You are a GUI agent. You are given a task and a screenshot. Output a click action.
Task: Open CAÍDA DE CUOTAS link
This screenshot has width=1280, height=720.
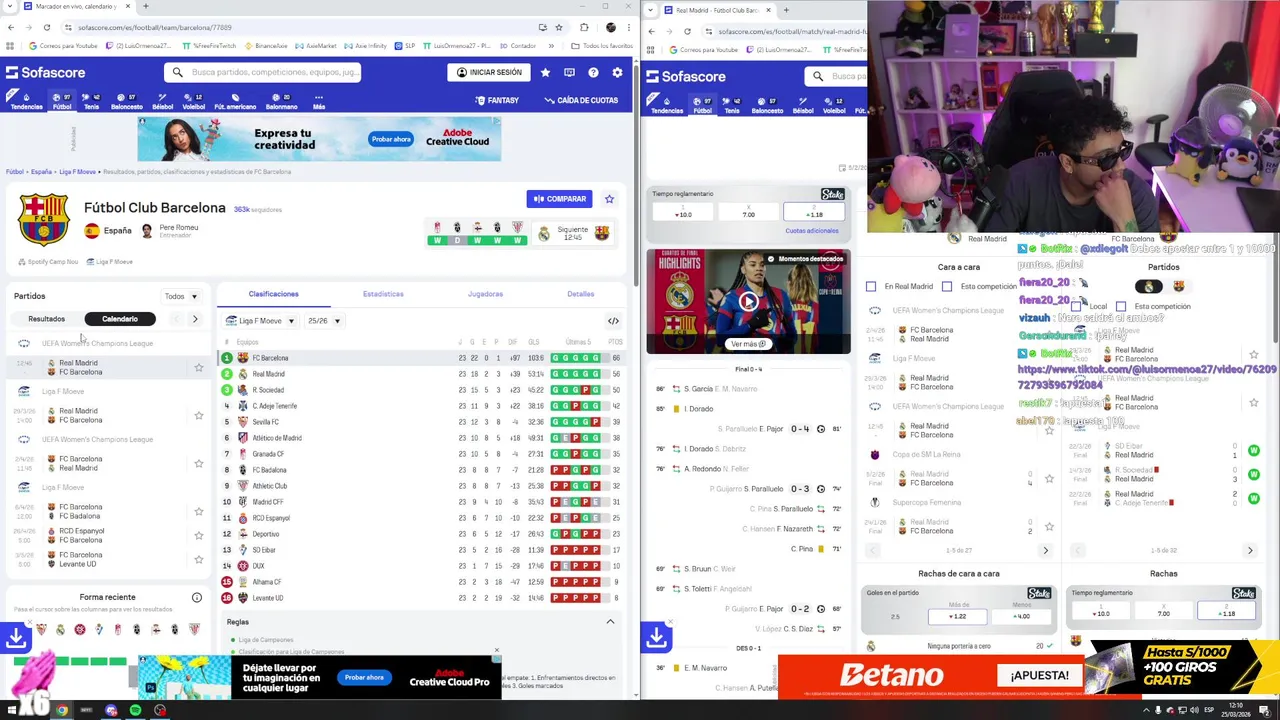(581, 100)
